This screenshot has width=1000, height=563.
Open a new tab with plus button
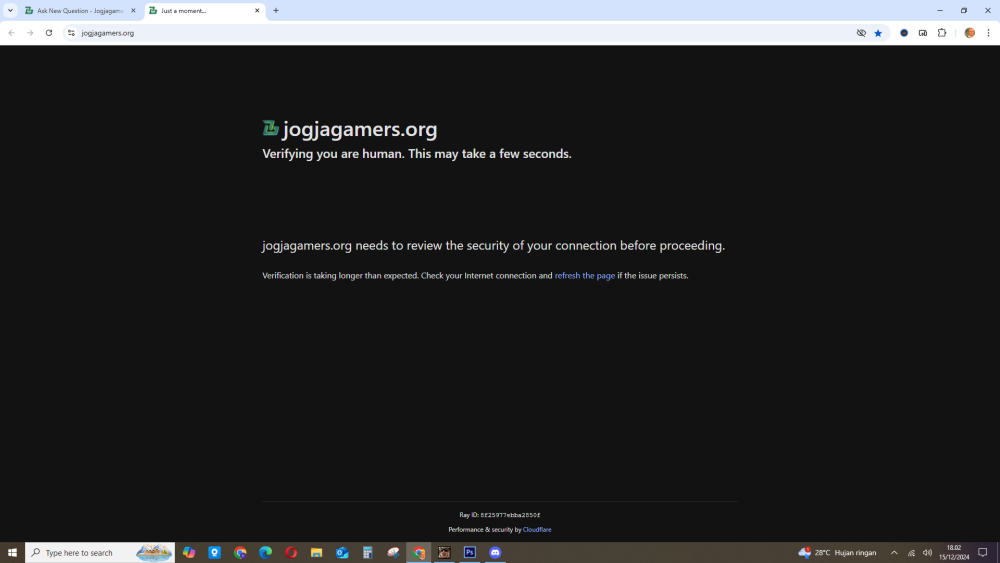point(276,11)
